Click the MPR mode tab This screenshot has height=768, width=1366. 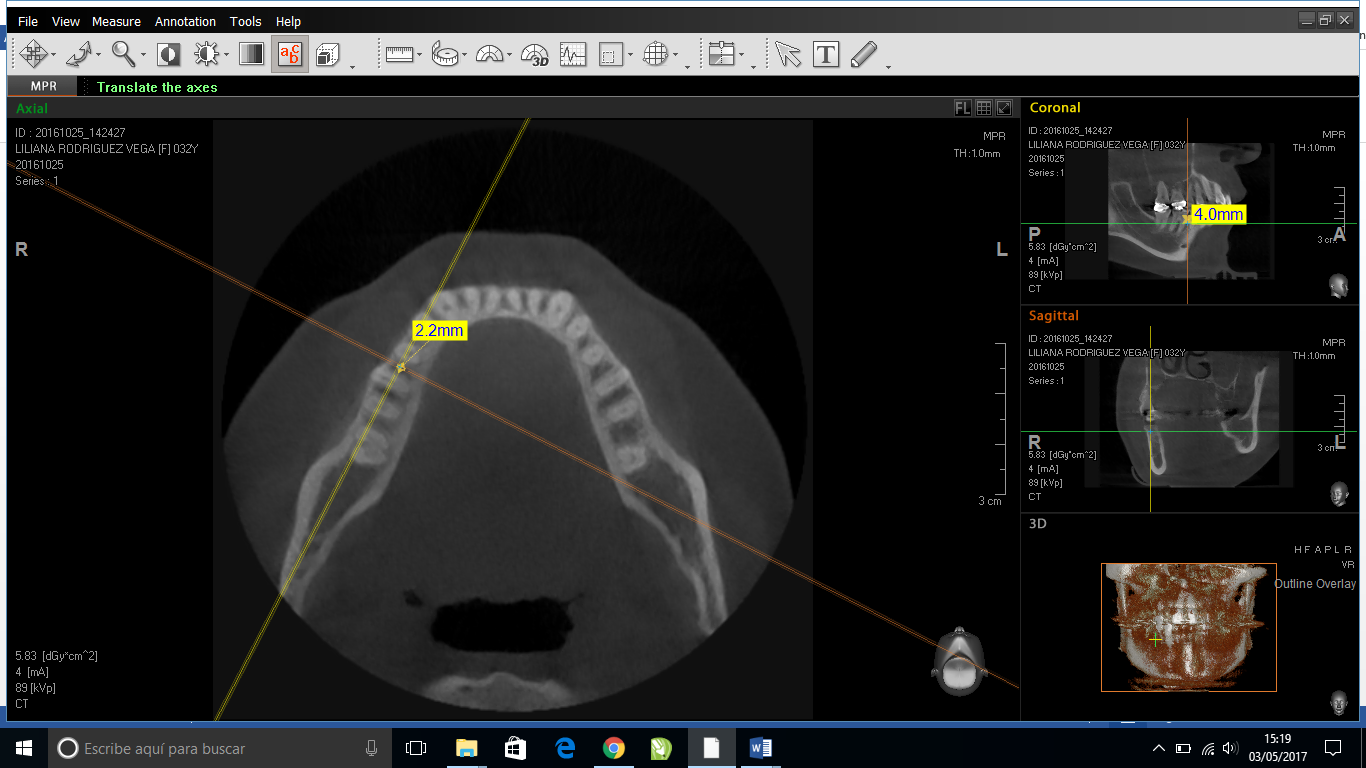[x=43, y=87]
